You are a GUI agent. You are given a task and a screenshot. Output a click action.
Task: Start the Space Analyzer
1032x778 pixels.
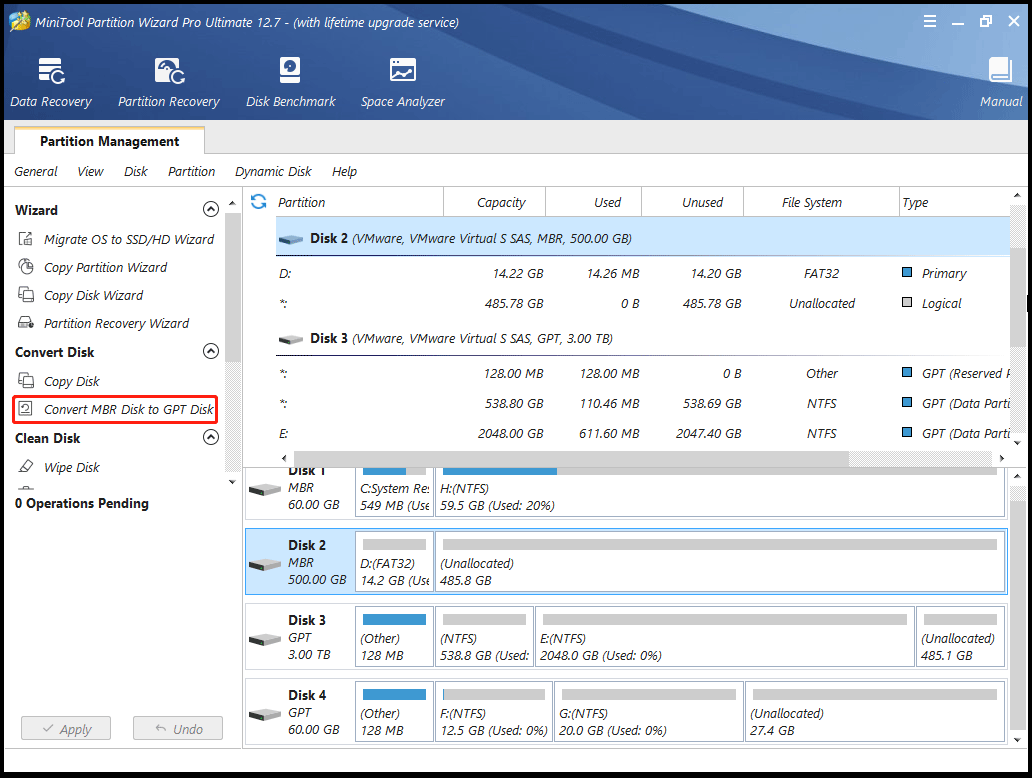point(402,82)
